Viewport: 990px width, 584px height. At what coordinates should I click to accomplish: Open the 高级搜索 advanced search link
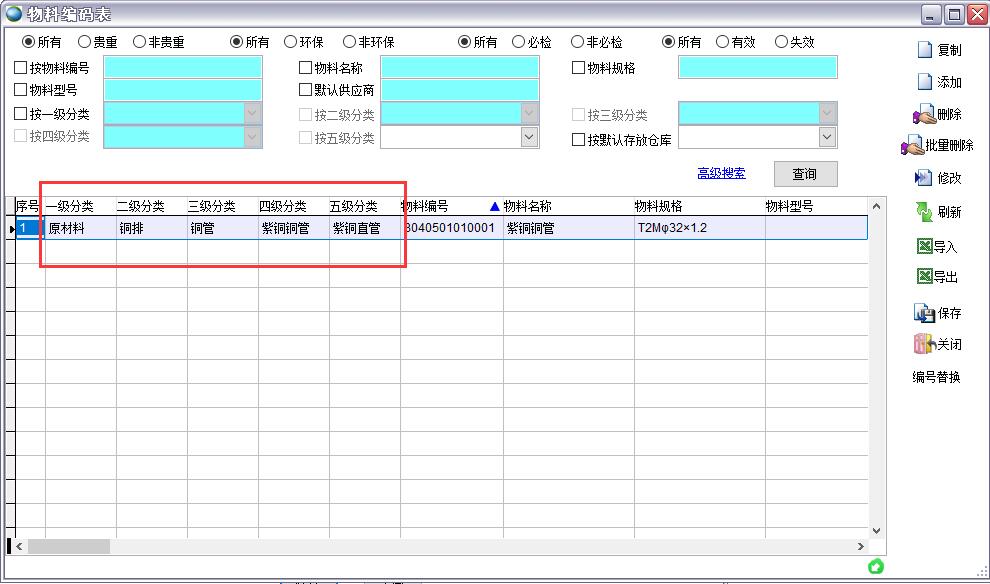click(x=721, y=173)
